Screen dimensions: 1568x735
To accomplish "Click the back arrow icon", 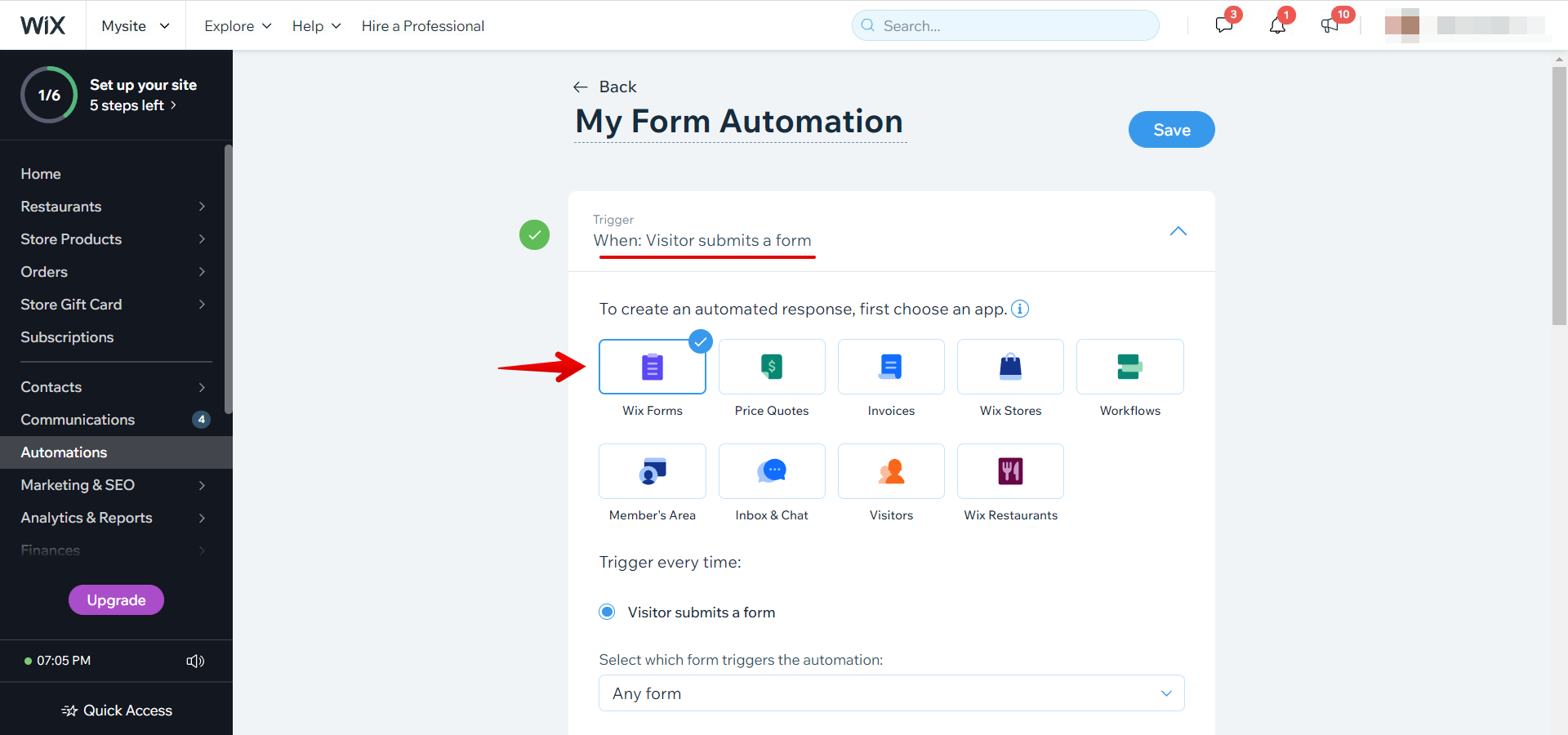I will (581, 87).
